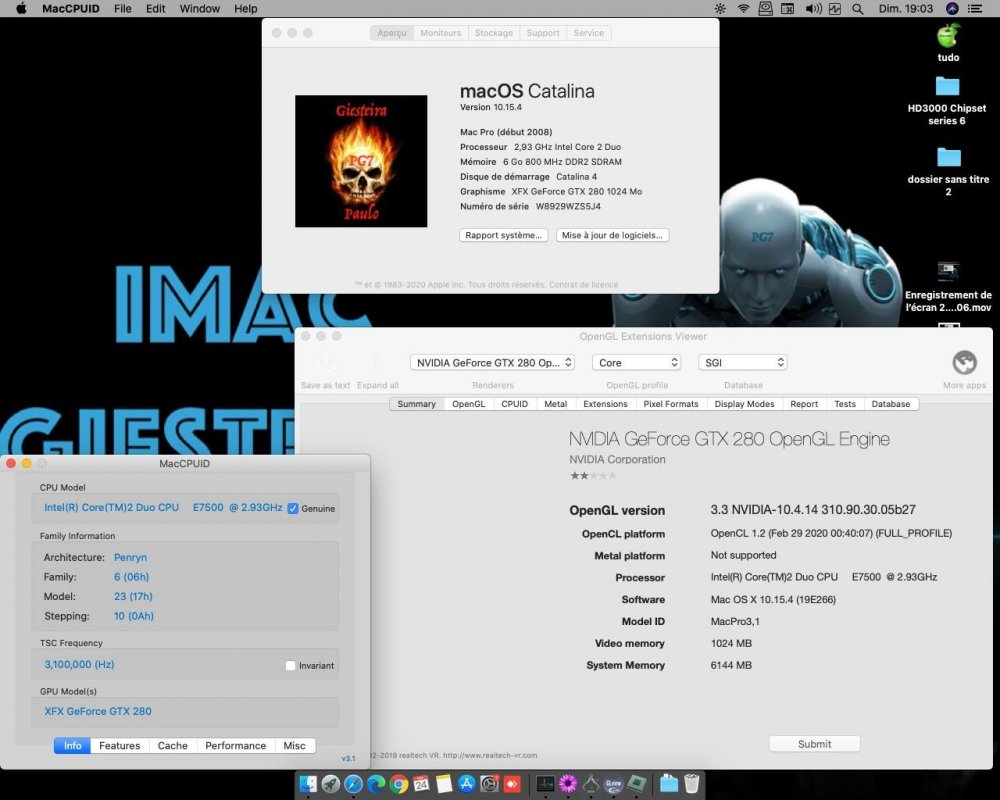Open the Trash in the dock
1000x800 pixels.
click(x=691, y=783)
